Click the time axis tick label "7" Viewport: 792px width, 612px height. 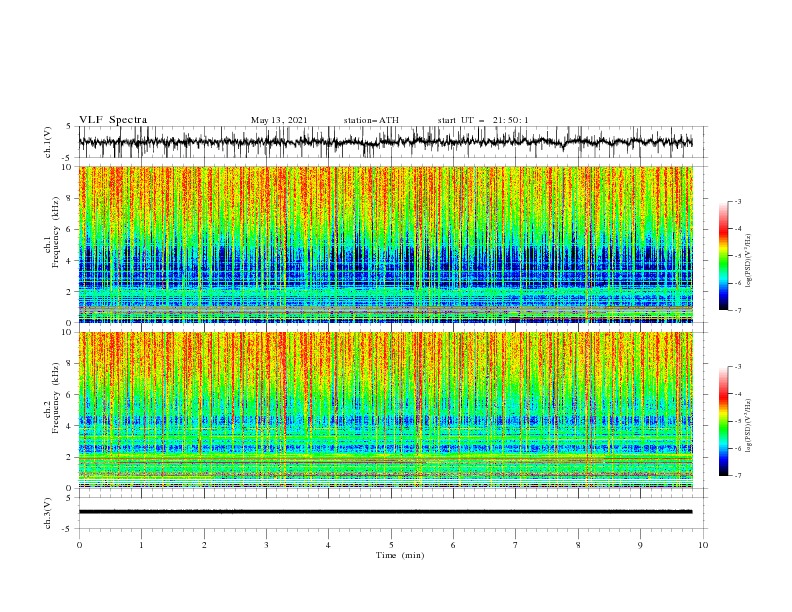click(516, 545)
